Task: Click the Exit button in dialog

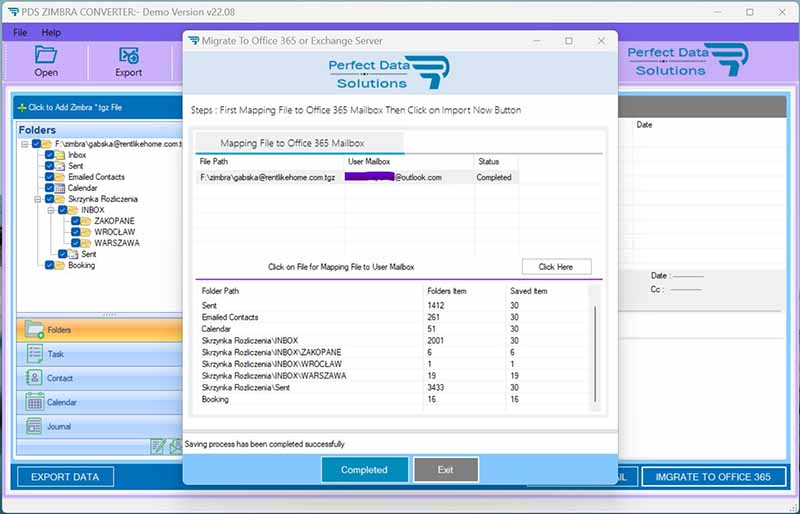Action: tap(445, 470)
